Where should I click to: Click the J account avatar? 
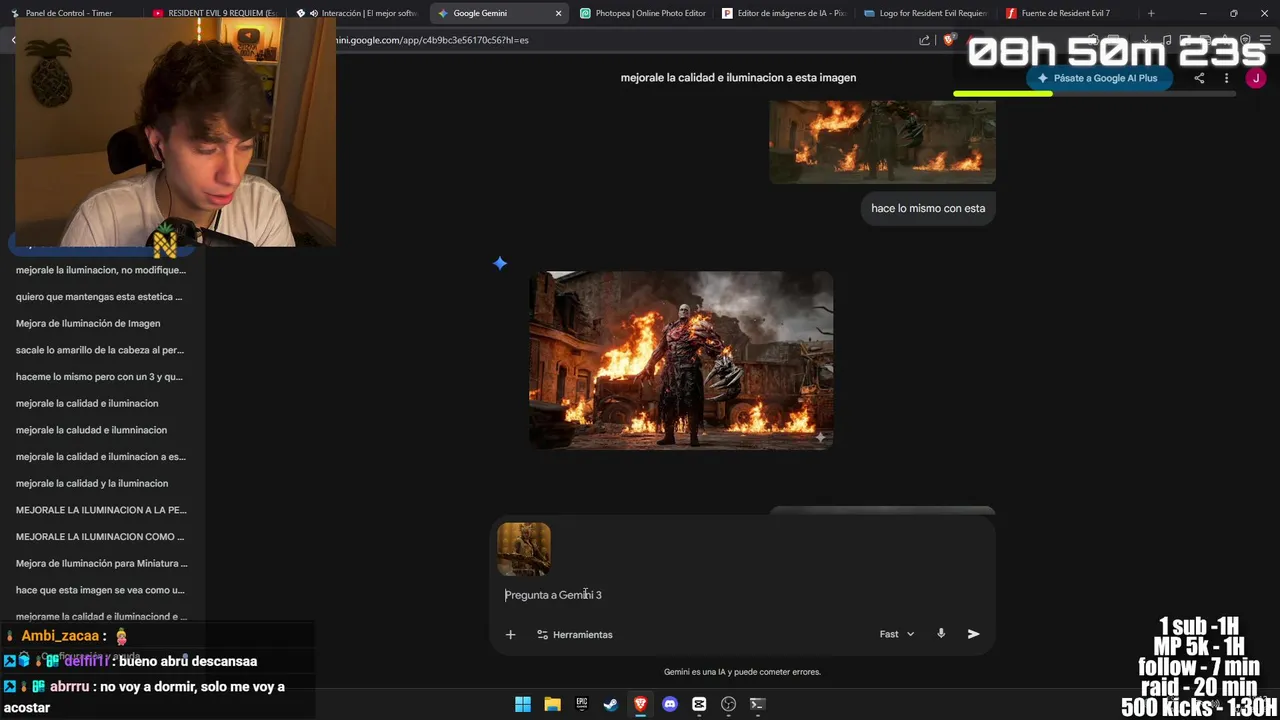1256,78
